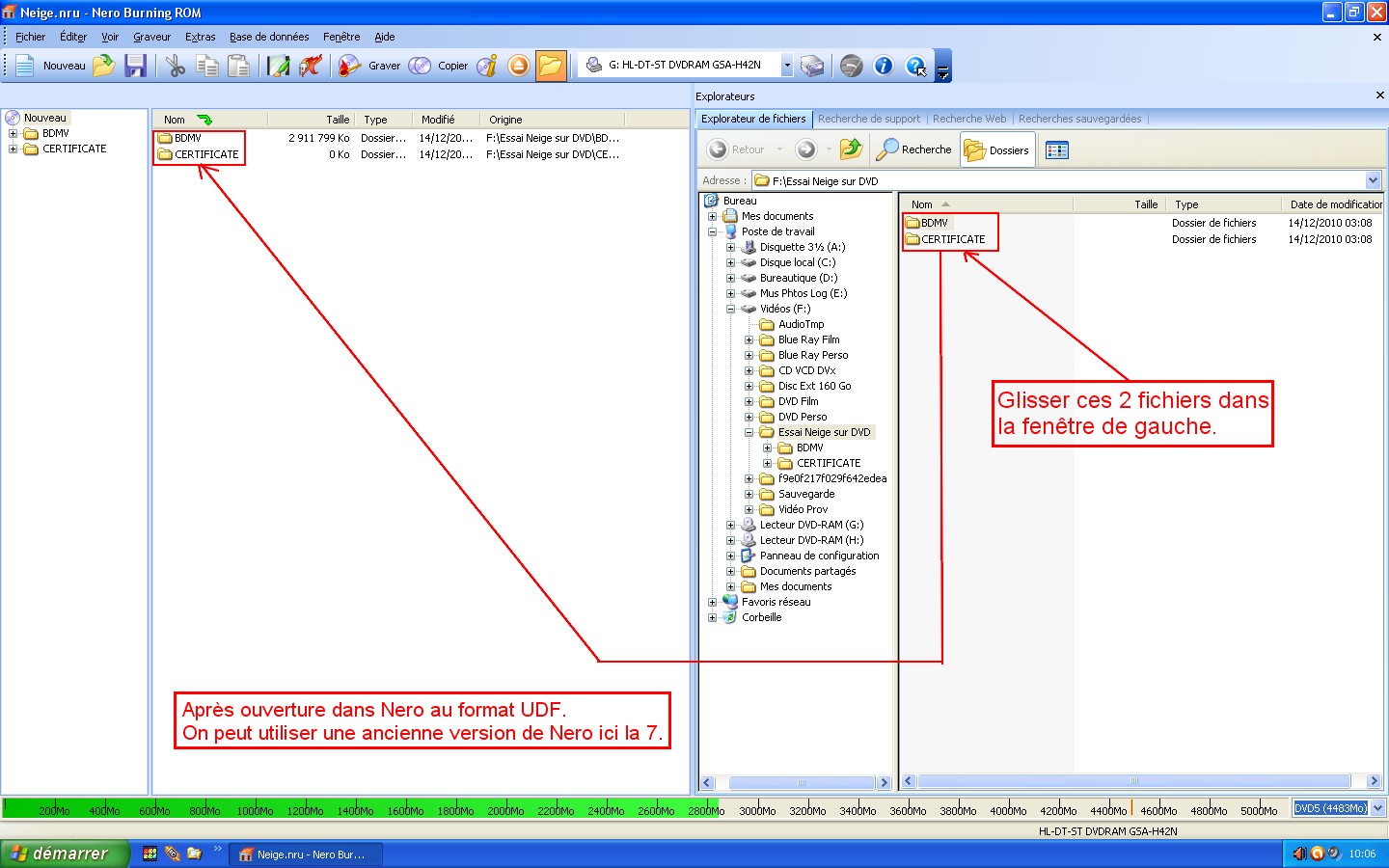Switch to Recherche Web tab
This screenshot has width=1389, height=868.
pos(969,119)
